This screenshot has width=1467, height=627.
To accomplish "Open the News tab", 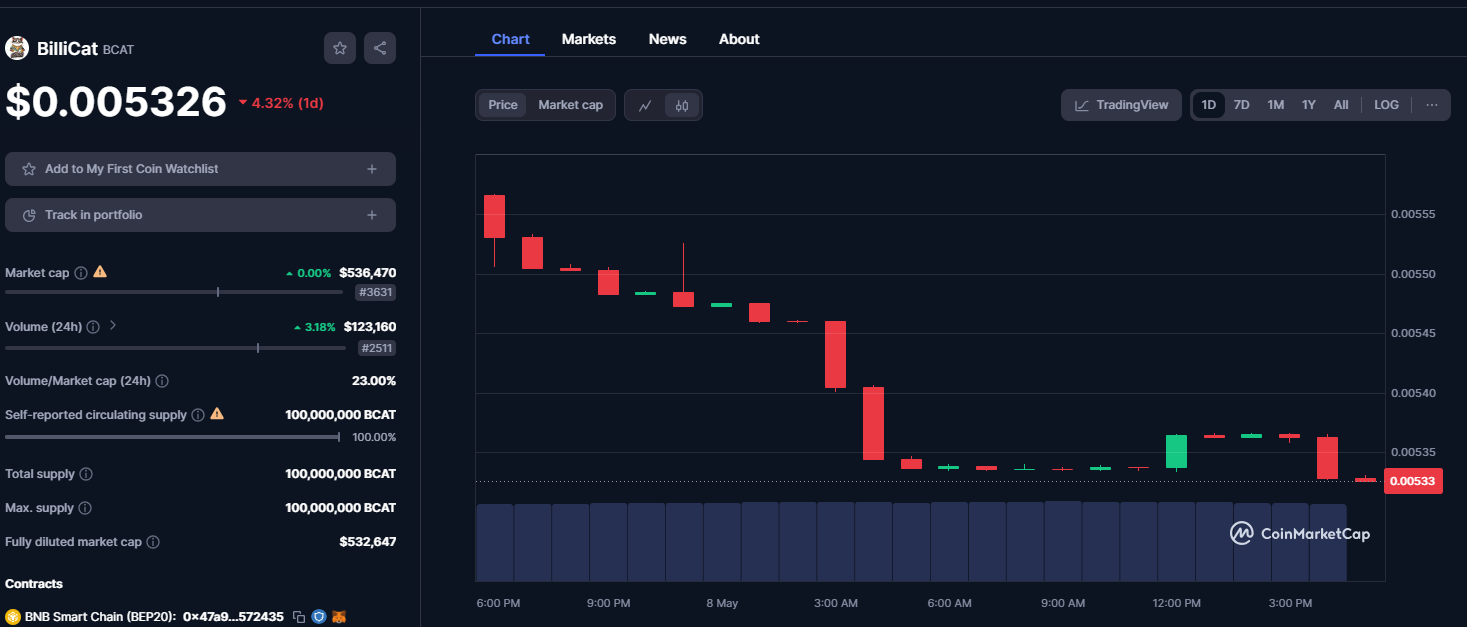I will coord(667,39).
